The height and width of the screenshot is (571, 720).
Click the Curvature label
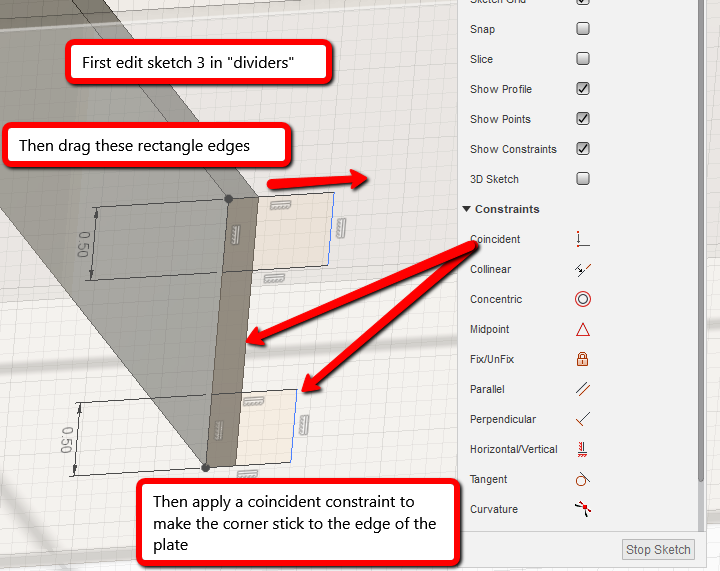pos(494,509)
